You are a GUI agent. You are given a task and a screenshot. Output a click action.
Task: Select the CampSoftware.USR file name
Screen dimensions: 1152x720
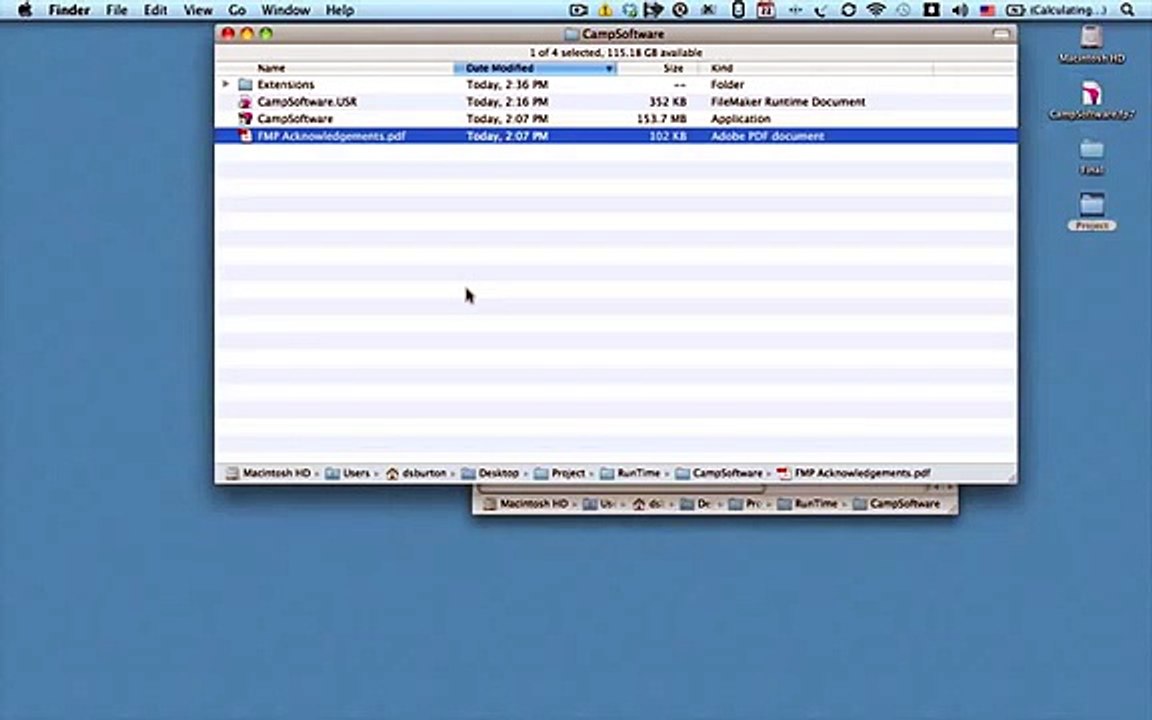[x=307, y=101]
